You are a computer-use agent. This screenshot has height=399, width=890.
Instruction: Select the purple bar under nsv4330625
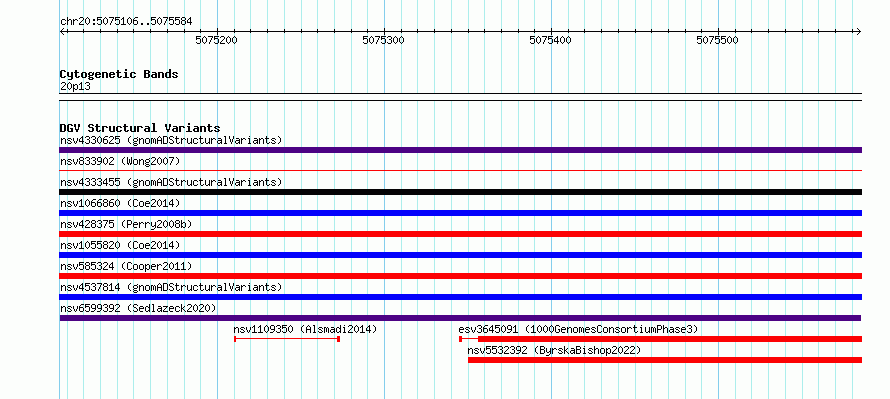point(460,150)
